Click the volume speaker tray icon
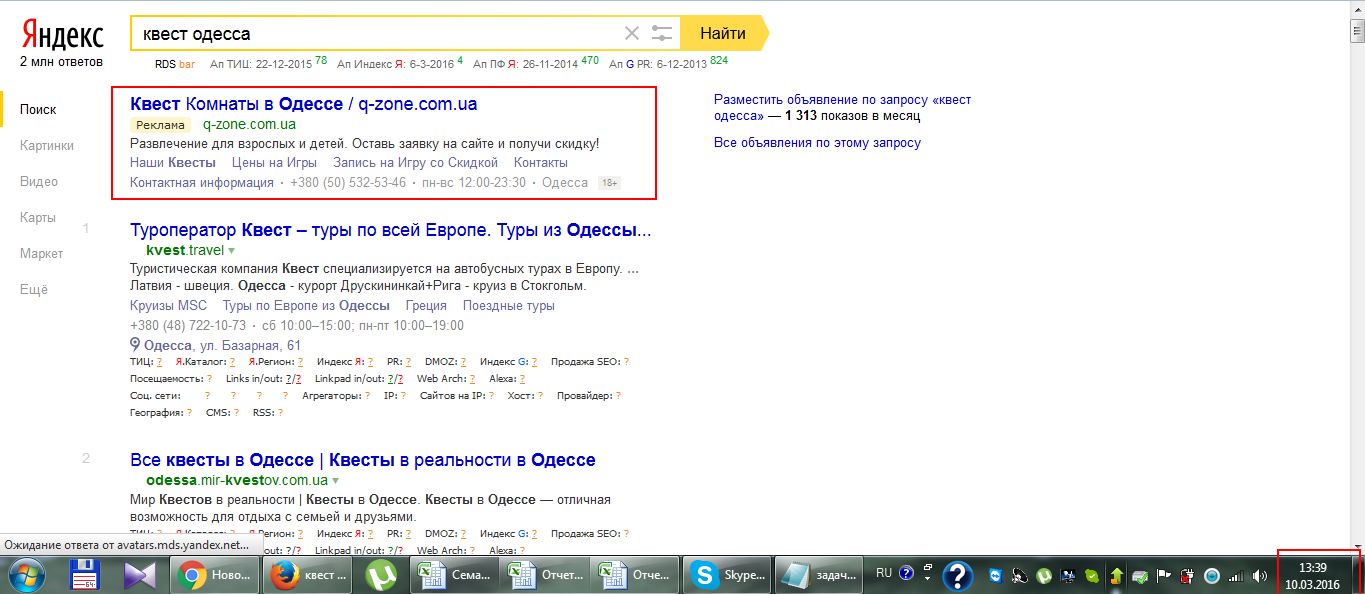The image size is (1365, 594). pos(1259,576)
